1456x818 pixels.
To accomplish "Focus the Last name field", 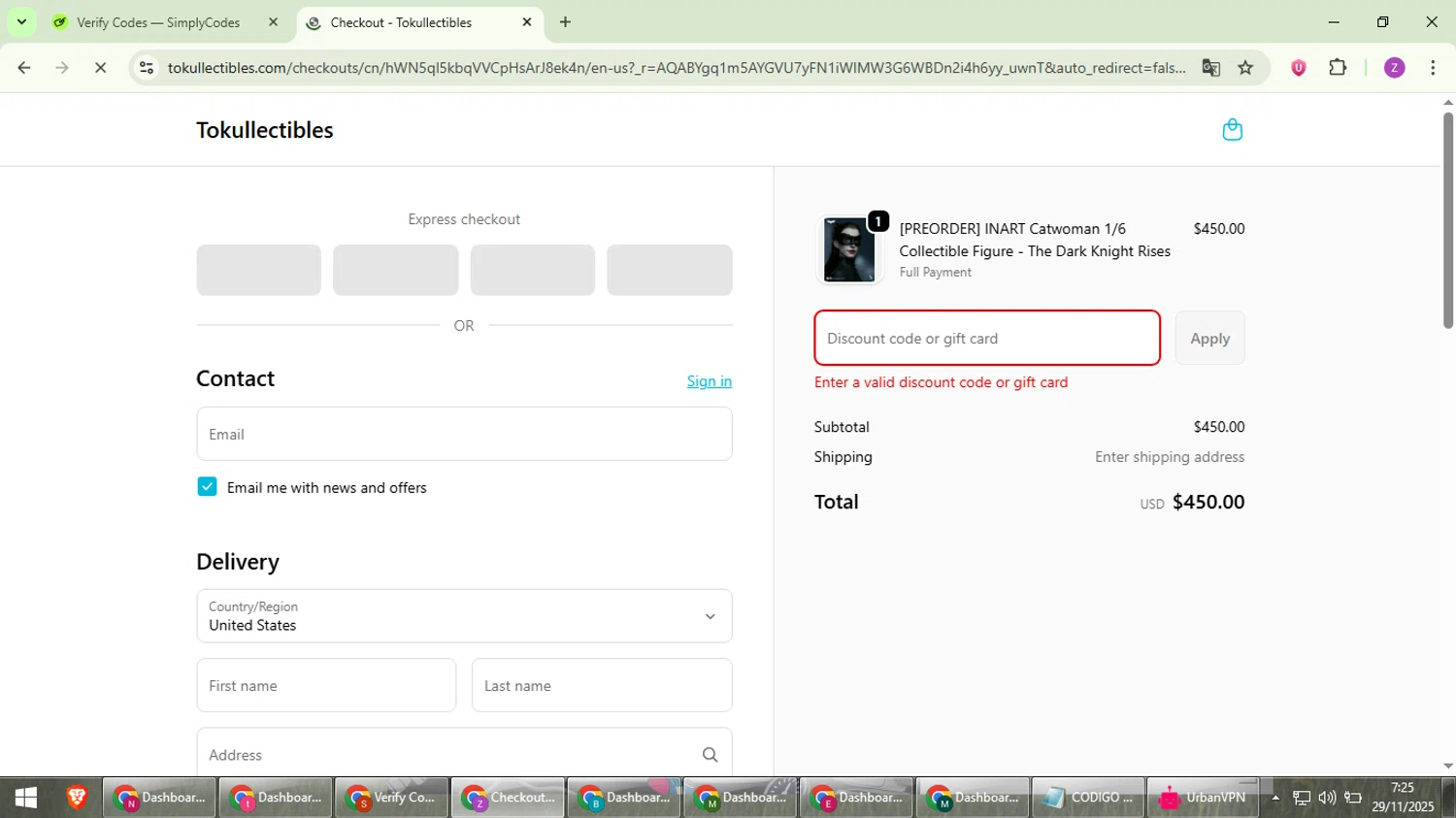I will tap(602, 685).
